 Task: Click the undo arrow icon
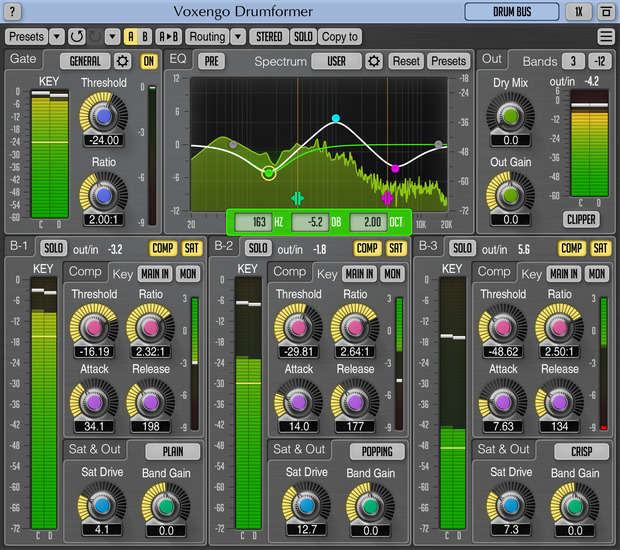pos(76,37)
